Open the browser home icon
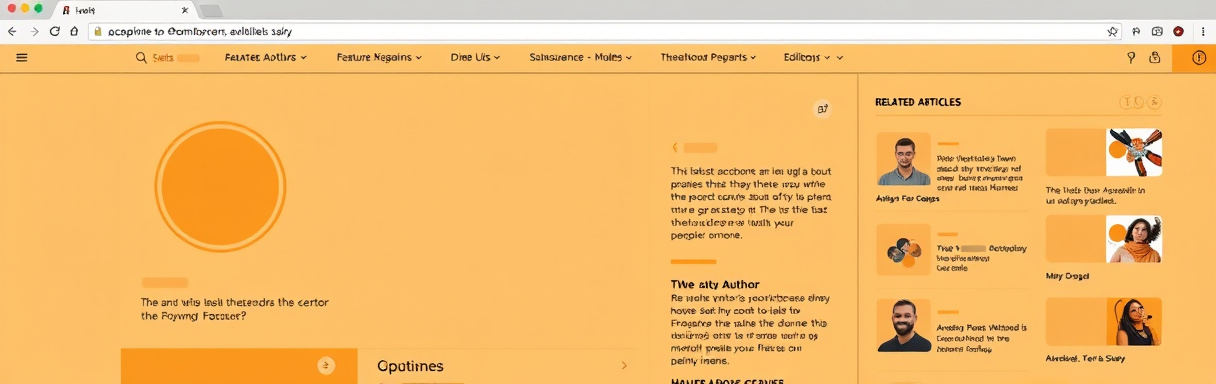This screenshot has height=384, width=1216. (74, 31)
